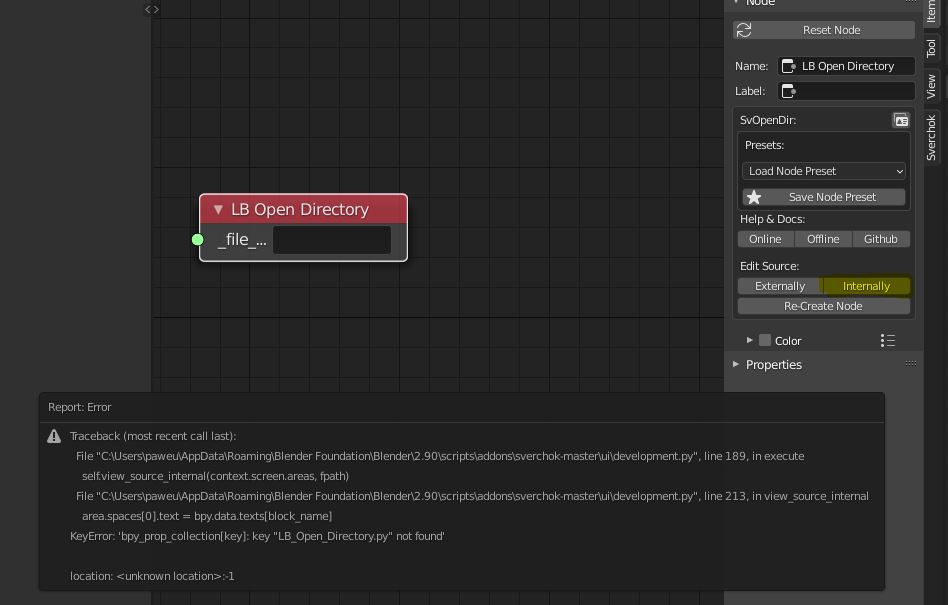
Task: Open the Load Node Preset dropdown
Action: (x=823, y=171)
